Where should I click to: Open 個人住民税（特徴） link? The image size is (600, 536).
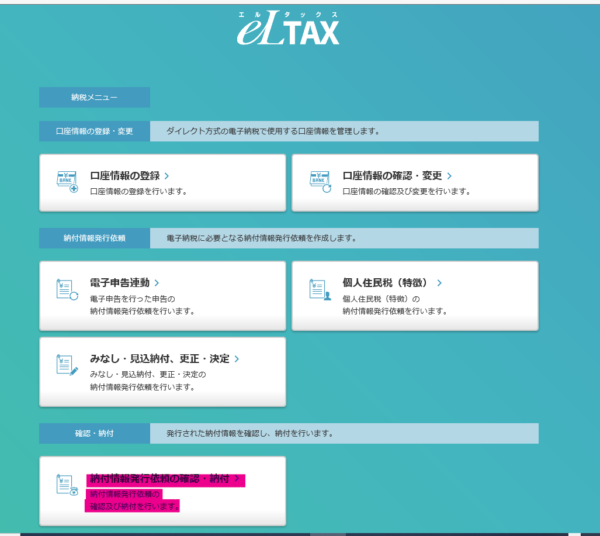[385, 283]
